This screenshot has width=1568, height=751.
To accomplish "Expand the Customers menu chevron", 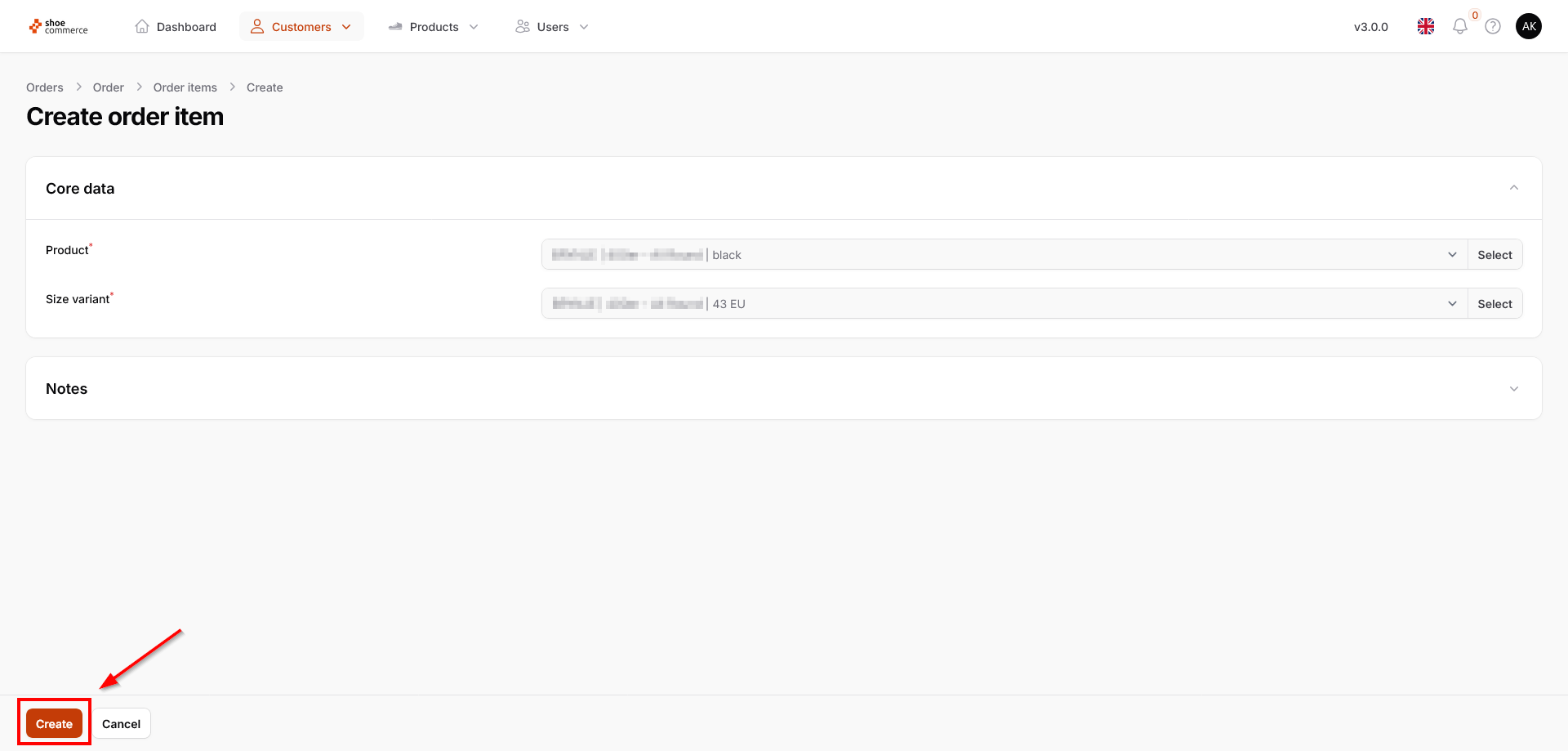I will (x=346, y=27).
